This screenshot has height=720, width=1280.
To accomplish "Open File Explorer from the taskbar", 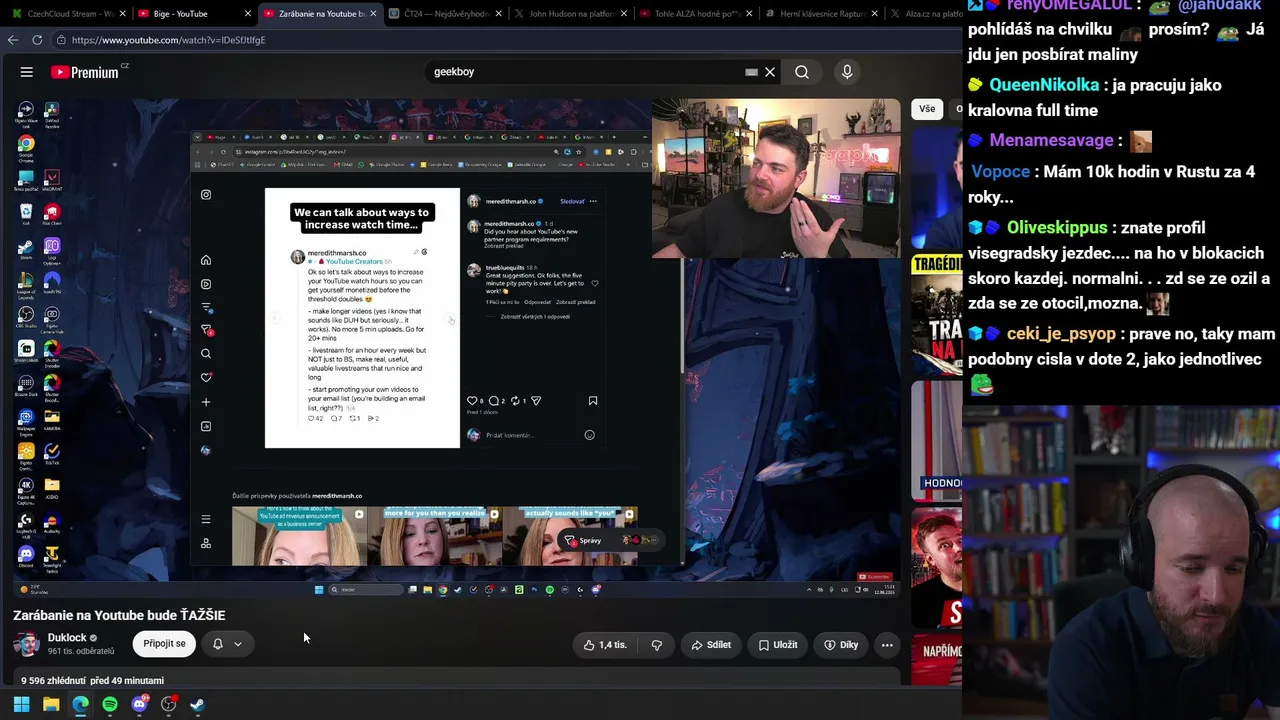I will click(51, 704).
